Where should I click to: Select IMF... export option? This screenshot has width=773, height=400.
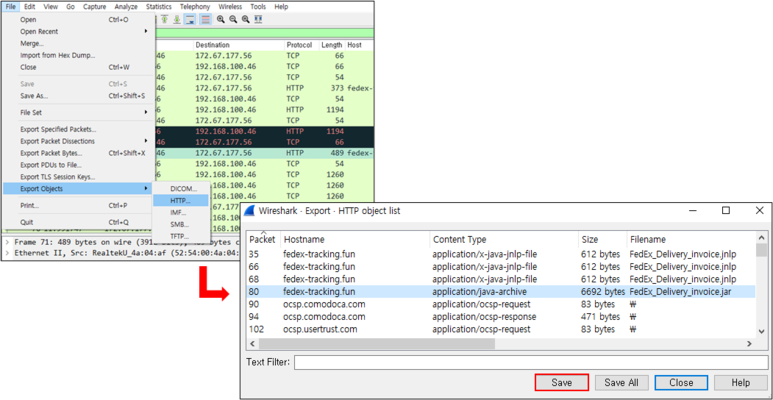181,213
